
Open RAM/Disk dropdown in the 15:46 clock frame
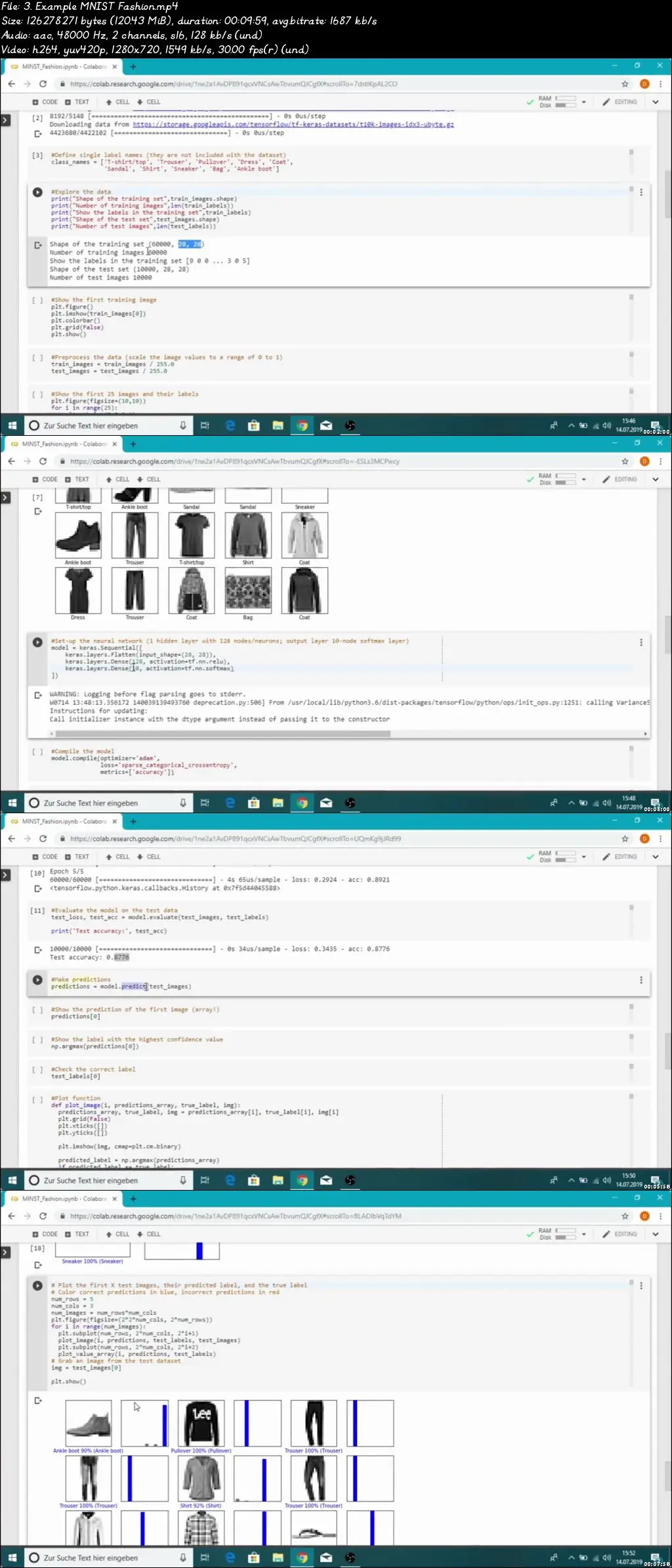[x=583, y=102]
